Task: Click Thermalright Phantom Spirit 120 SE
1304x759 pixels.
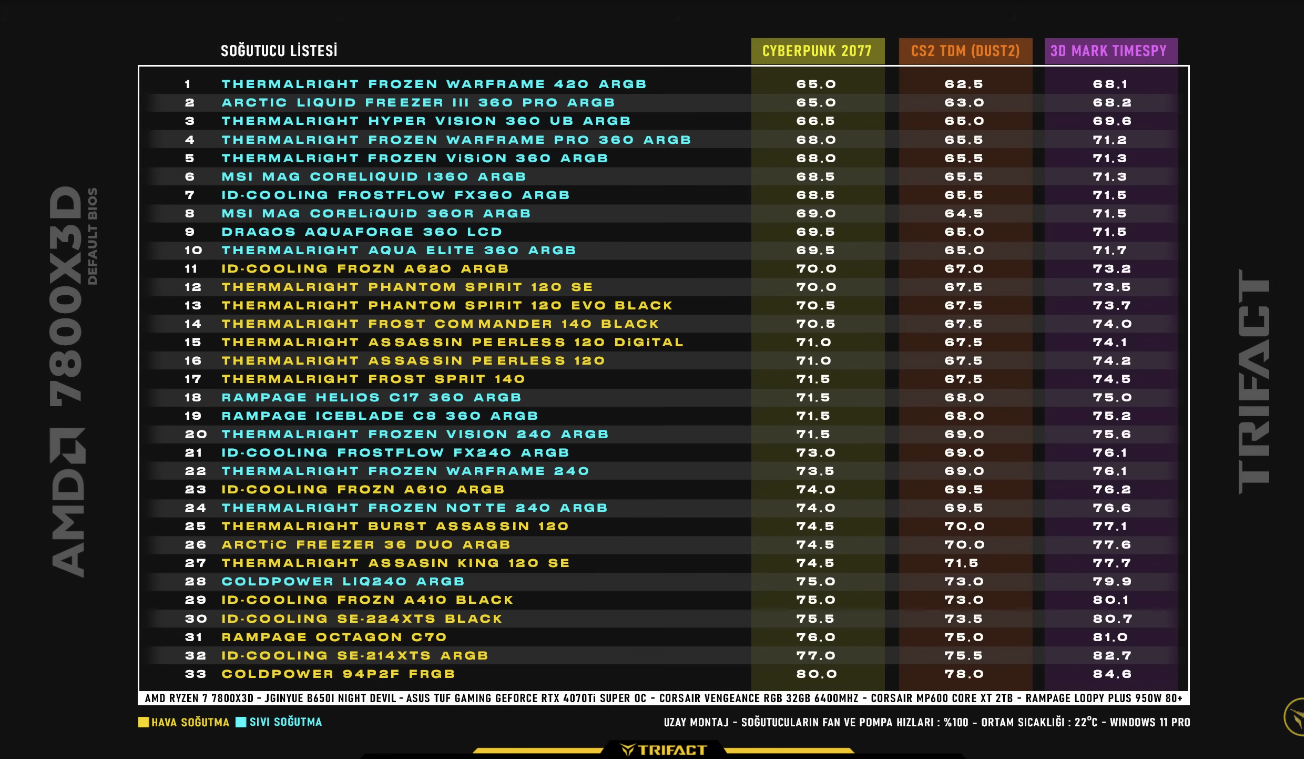Action: click(407, 287)
